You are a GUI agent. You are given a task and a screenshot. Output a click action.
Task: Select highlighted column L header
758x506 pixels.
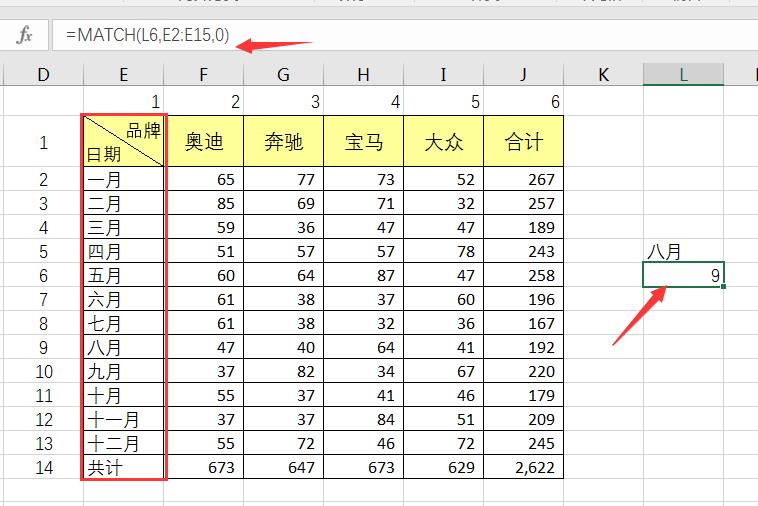683,75
